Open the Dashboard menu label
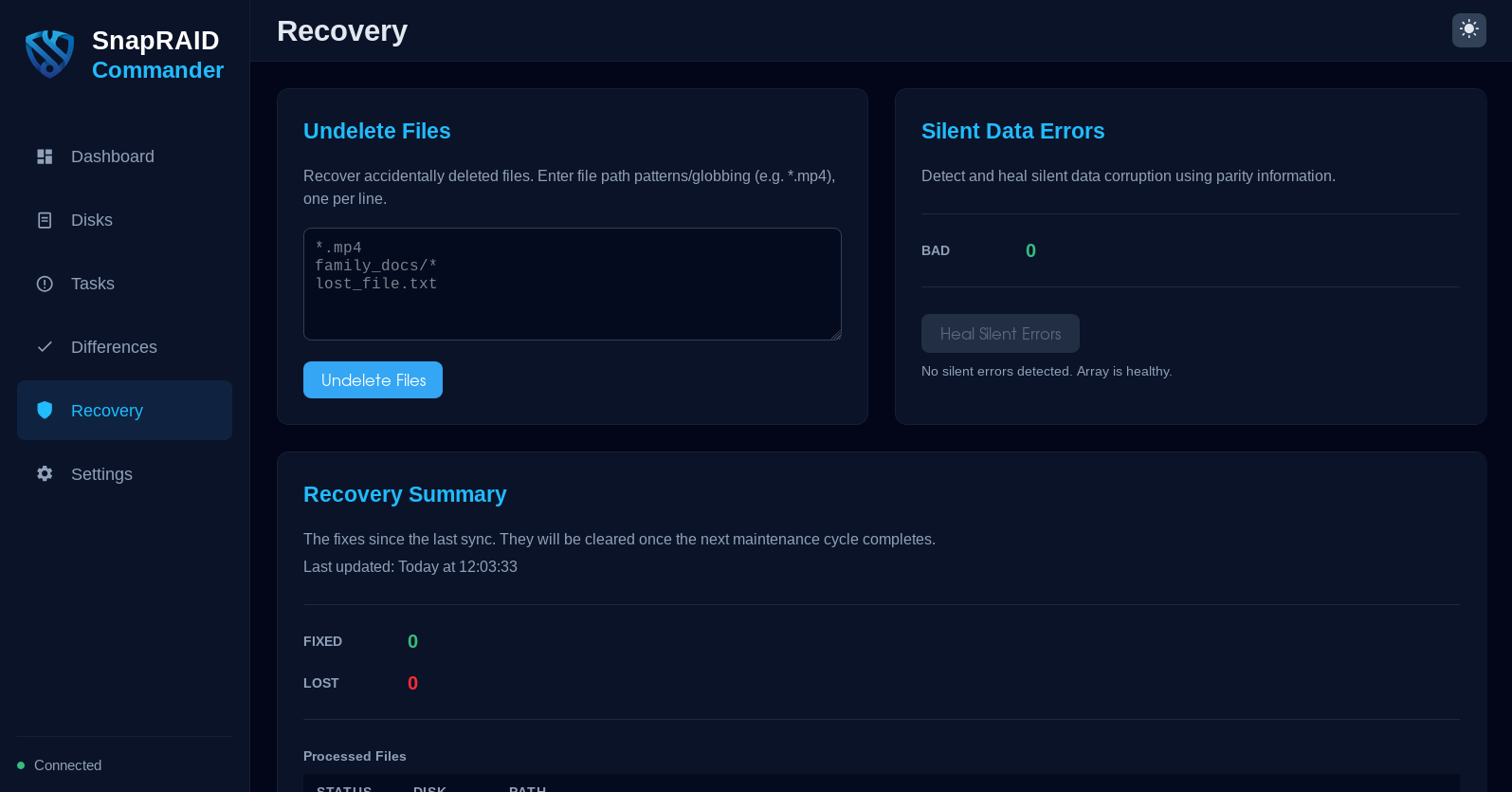 tap(112, 157)
